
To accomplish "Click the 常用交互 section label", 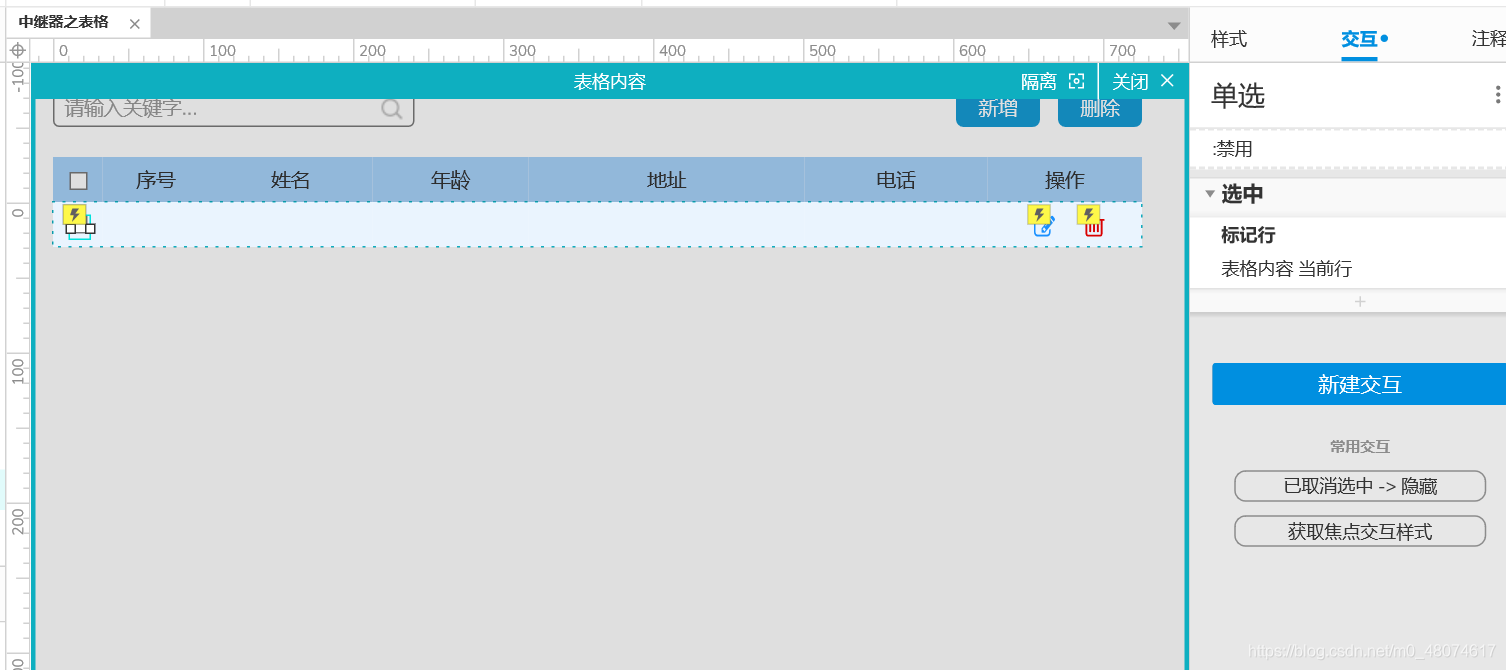I will click(1360, 447).
